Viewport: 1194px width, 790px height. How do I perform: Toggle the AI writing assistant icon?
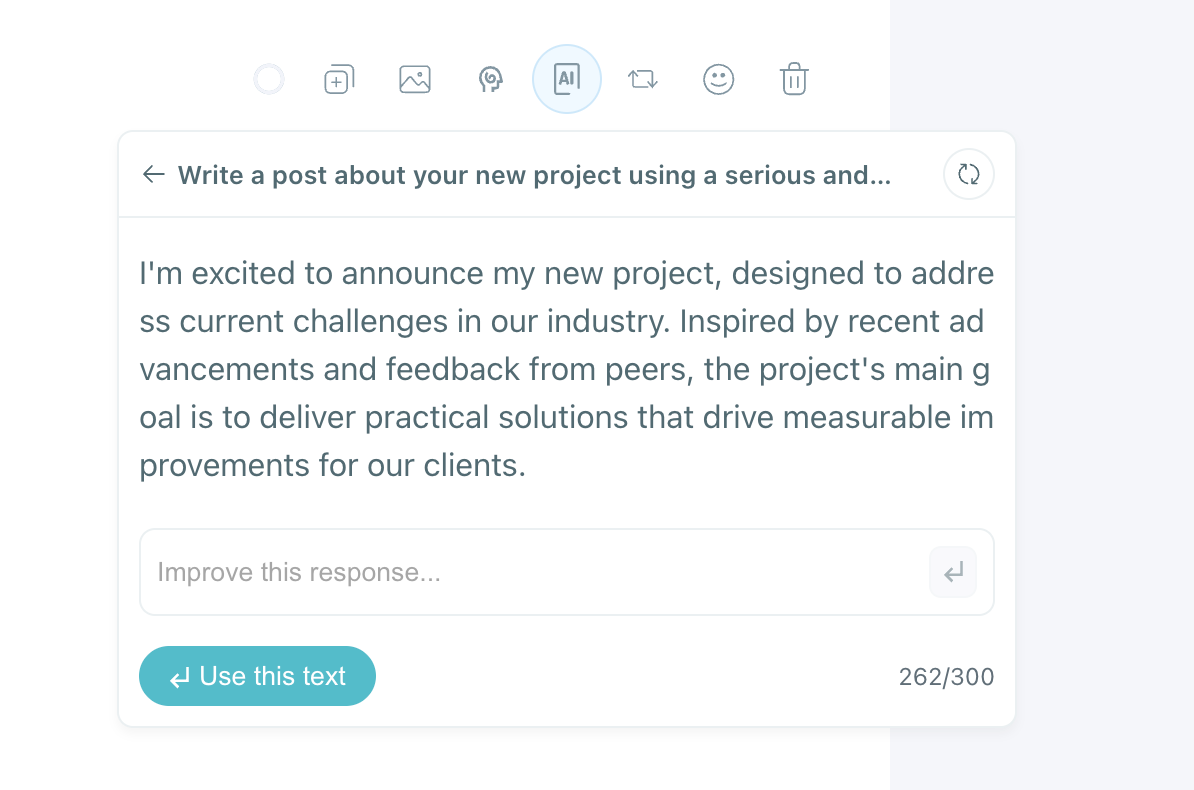(x=567, y=79)
